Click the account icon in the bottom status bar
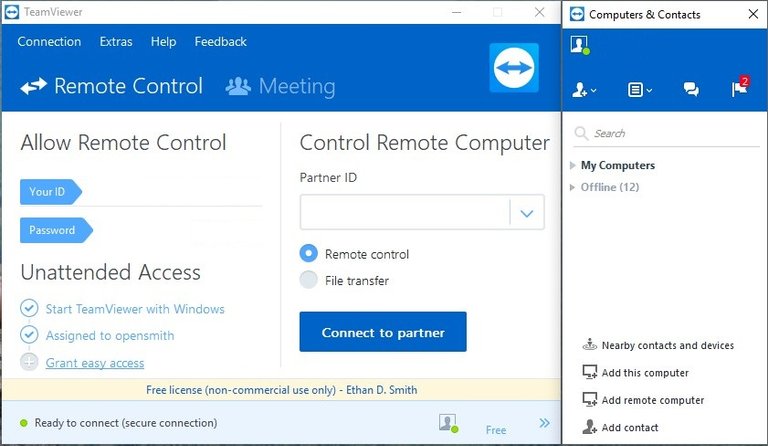The width and height of the screenshot is (768, 446). (447, 423)
